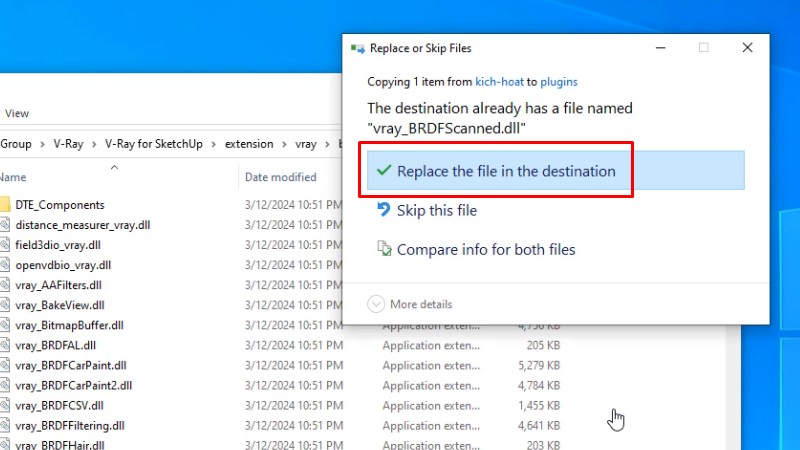Go to extension folder breadcrumb
800x450 pixels.
tap(249, 144)
